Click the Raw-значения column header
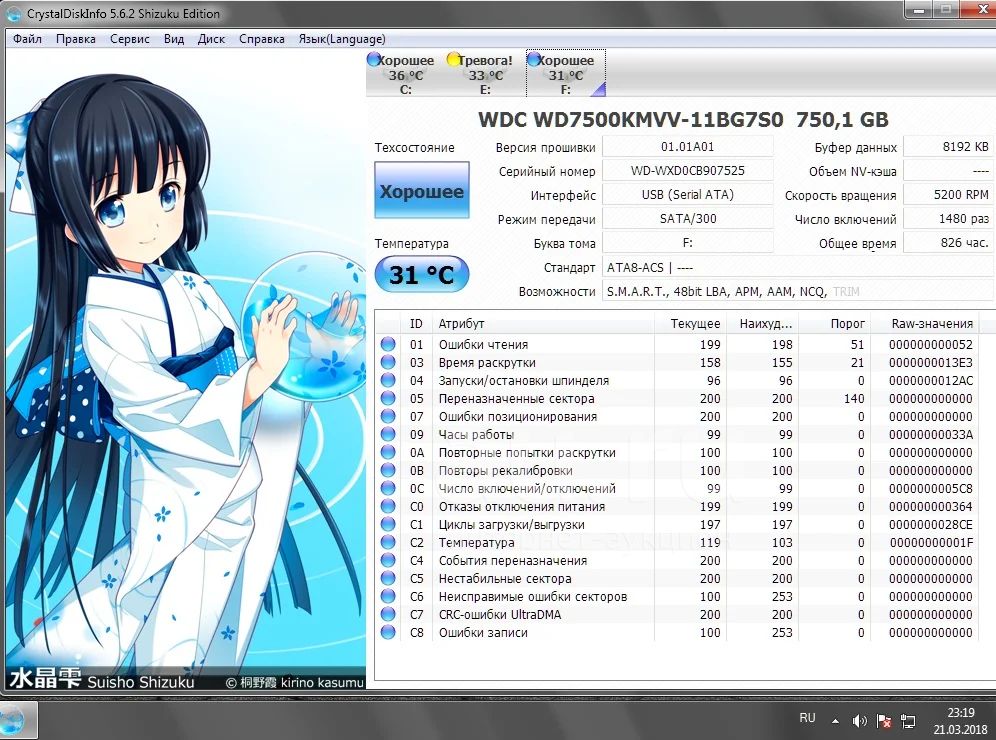 pos(924,323)
